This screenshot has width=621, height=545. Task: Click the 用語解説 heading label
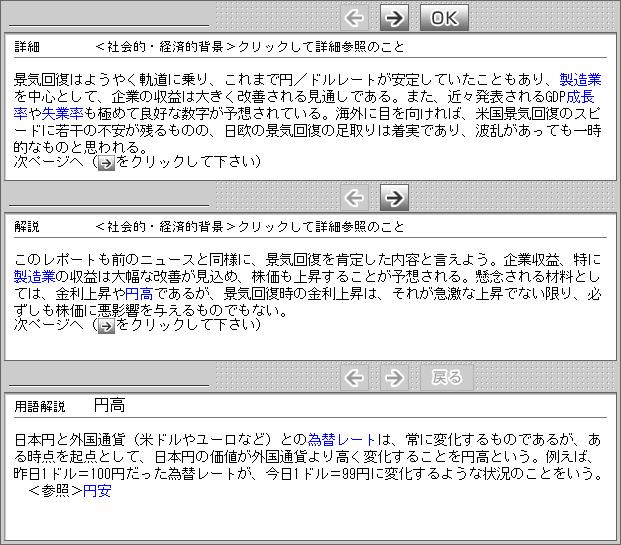(40, 406)
